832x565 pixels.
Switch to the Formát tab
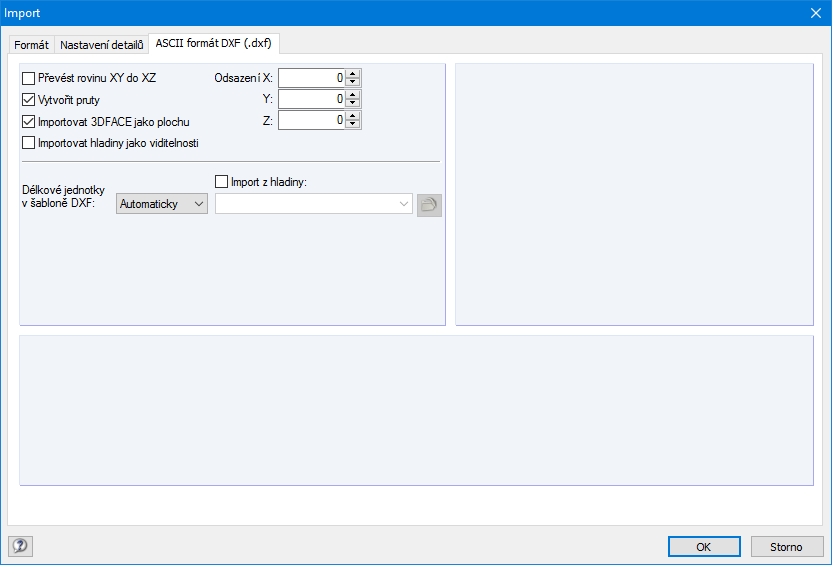31,45
